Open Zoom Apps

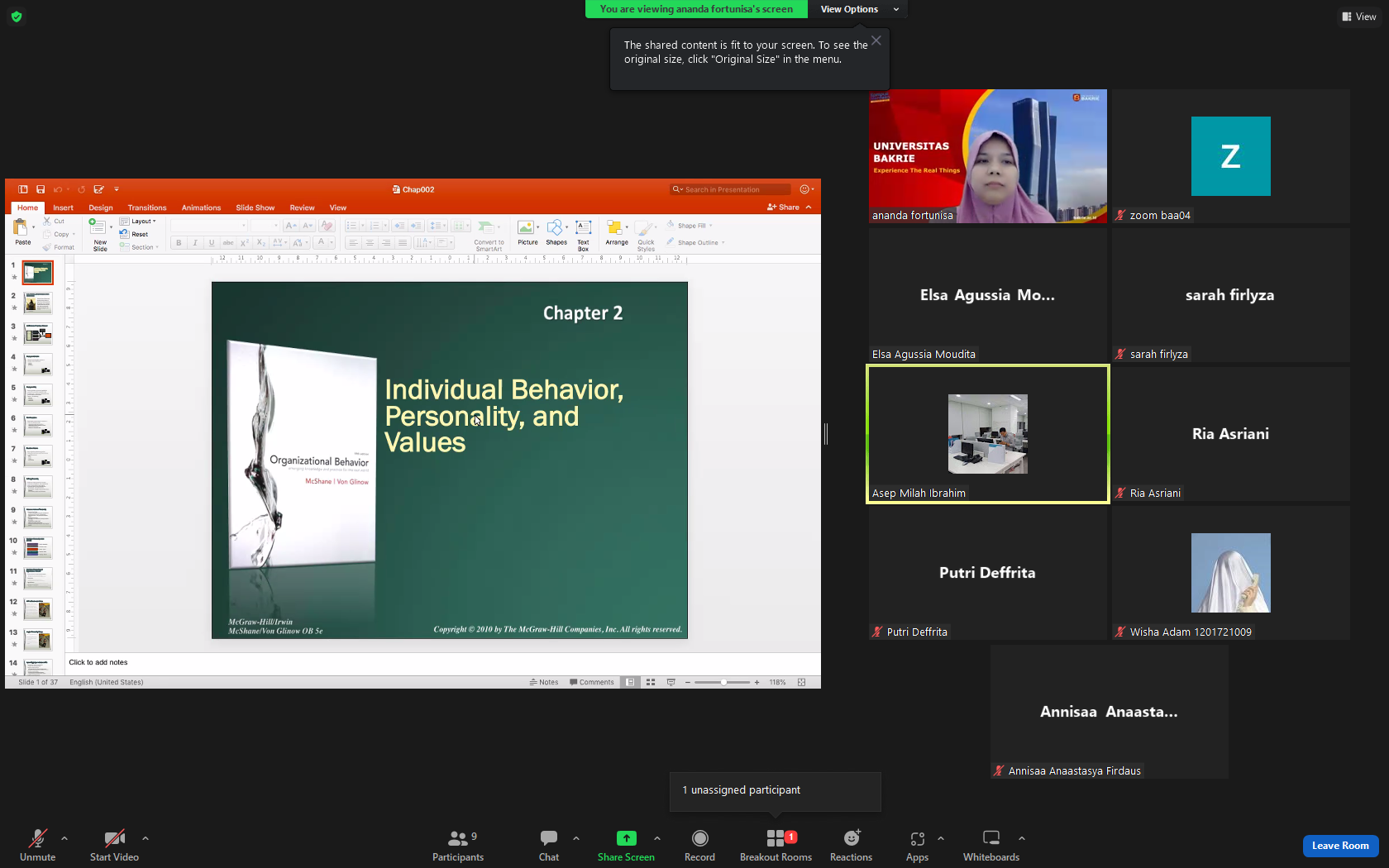pos(917,846)
